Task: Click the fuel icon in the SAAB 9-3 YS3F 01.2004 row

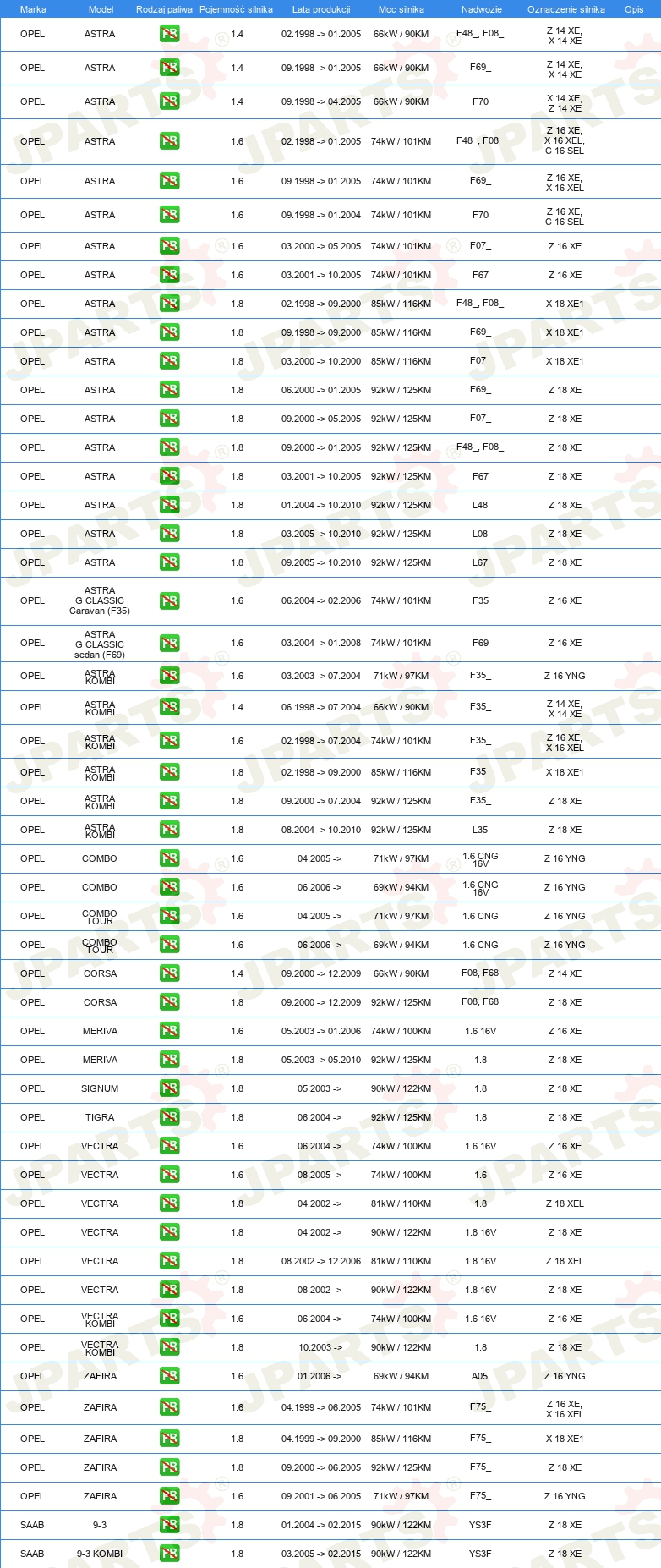Action: (169, 1524)
